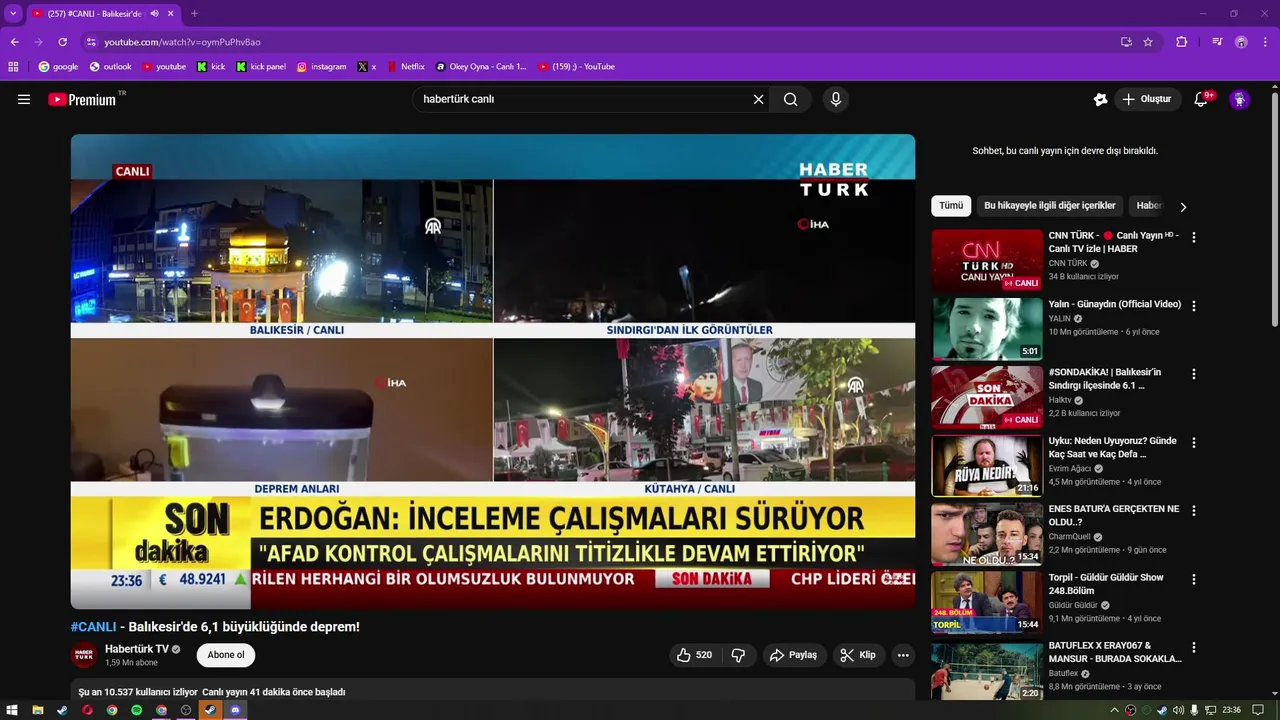Open Chrome apps grid in bookmarks bar
1280x720 pixels.
13,67
